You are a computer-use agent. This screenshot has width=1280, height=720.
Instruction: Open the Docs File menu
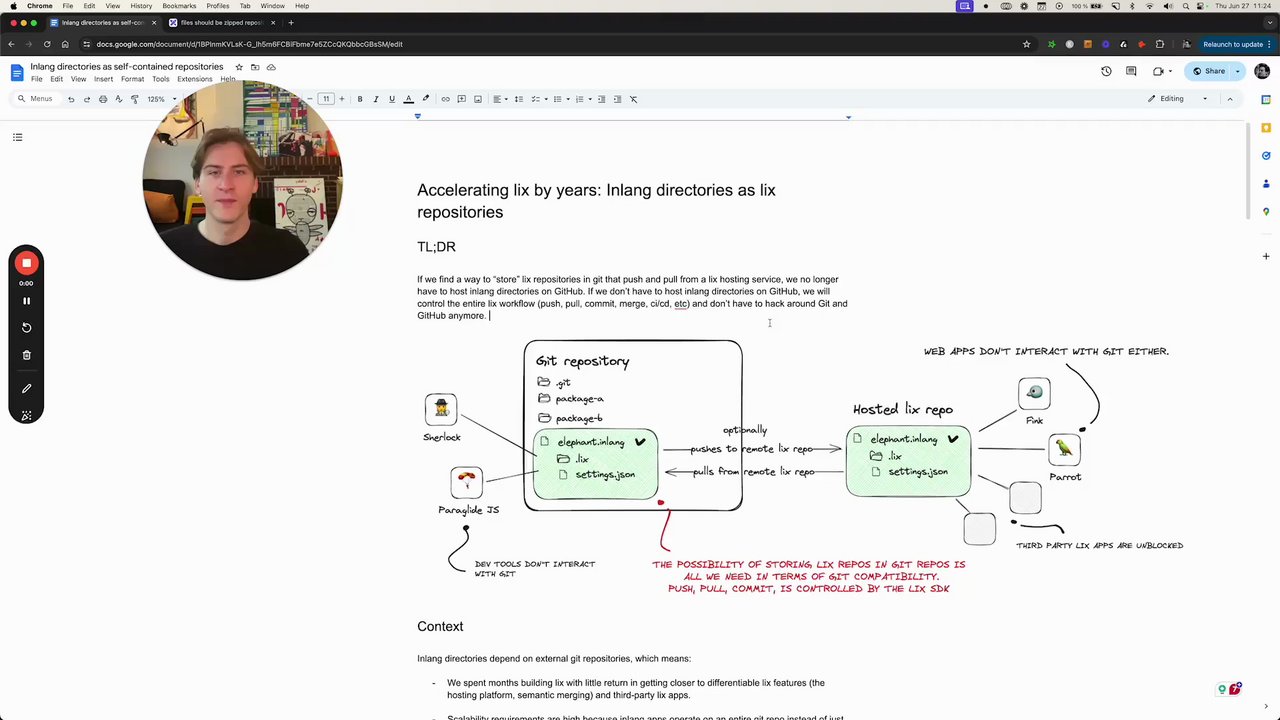click(36, 79)
